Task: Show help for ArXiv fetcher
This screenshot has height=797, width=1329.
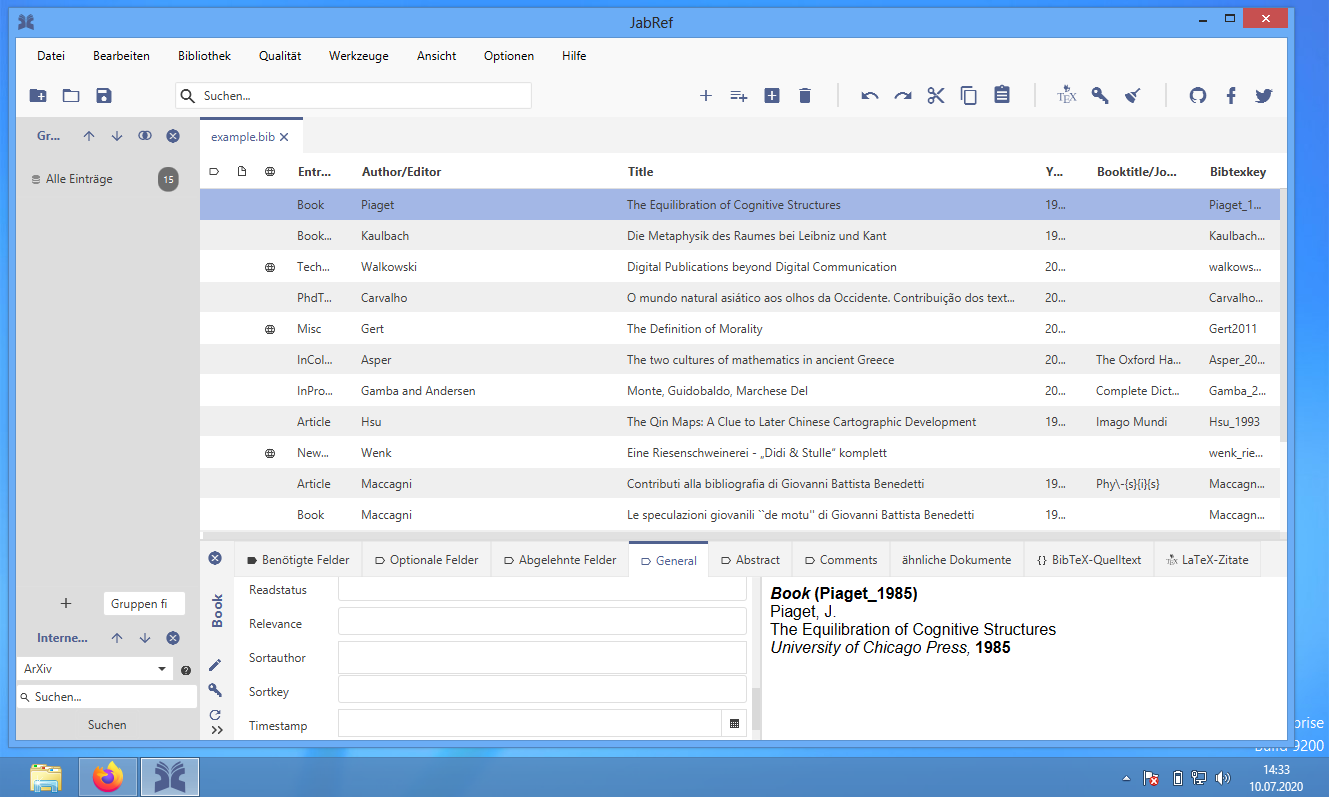Action: point(186,670)
